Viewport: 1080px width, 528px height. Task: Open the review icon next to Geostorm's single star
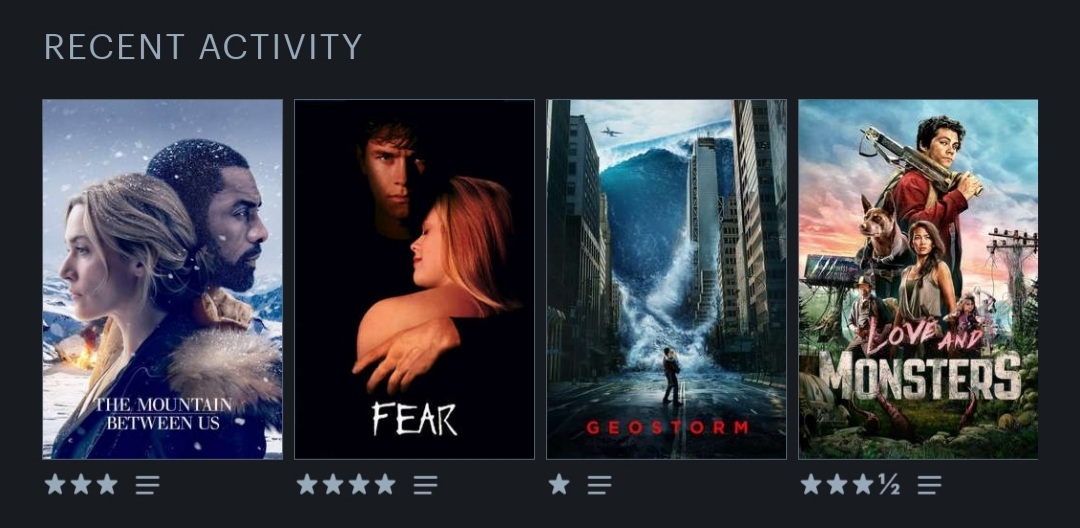tap(599, 485)
